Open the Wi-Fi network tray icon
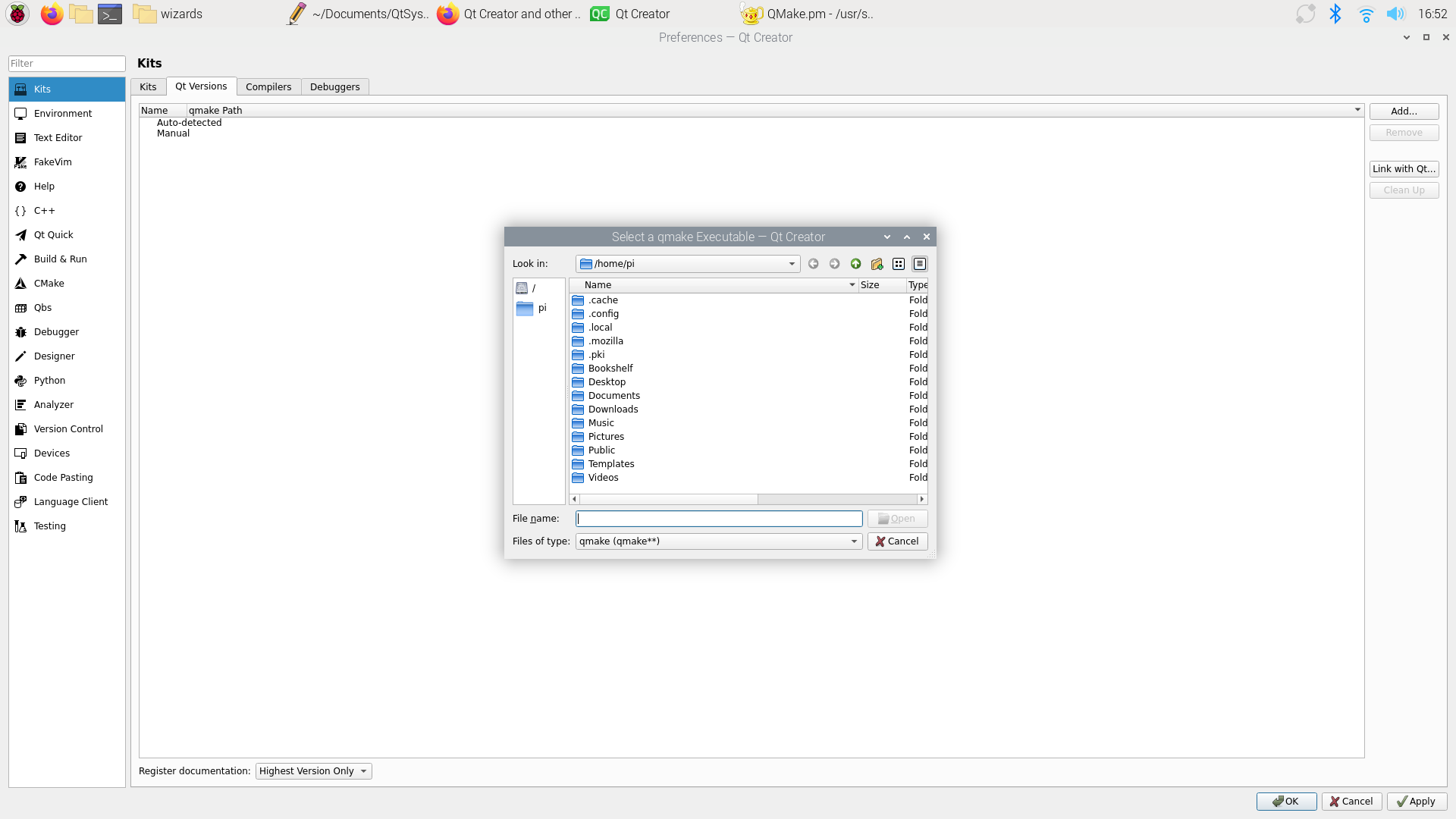1456x819 pixels. pyautogui.click(x=1366, y=14)
